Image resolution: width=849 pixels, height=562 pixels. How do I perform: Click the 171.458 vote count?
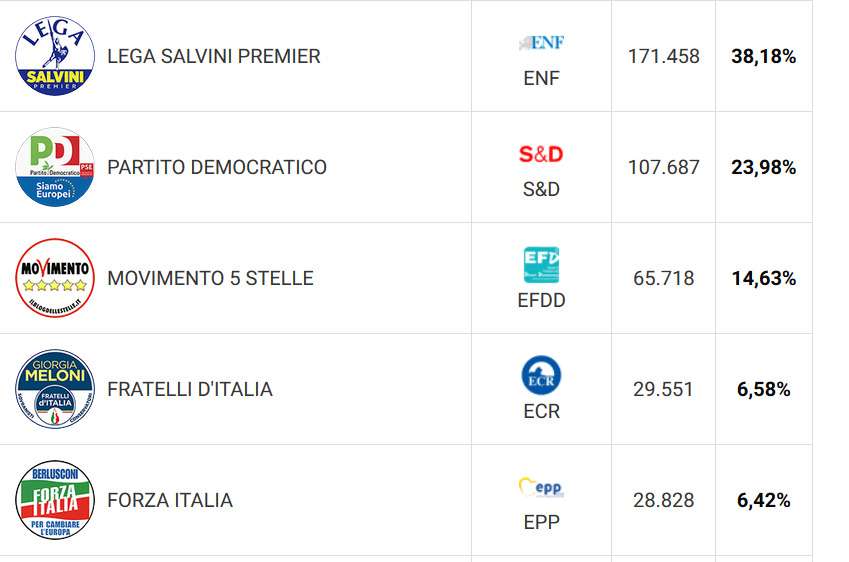[x=664, y=56]
